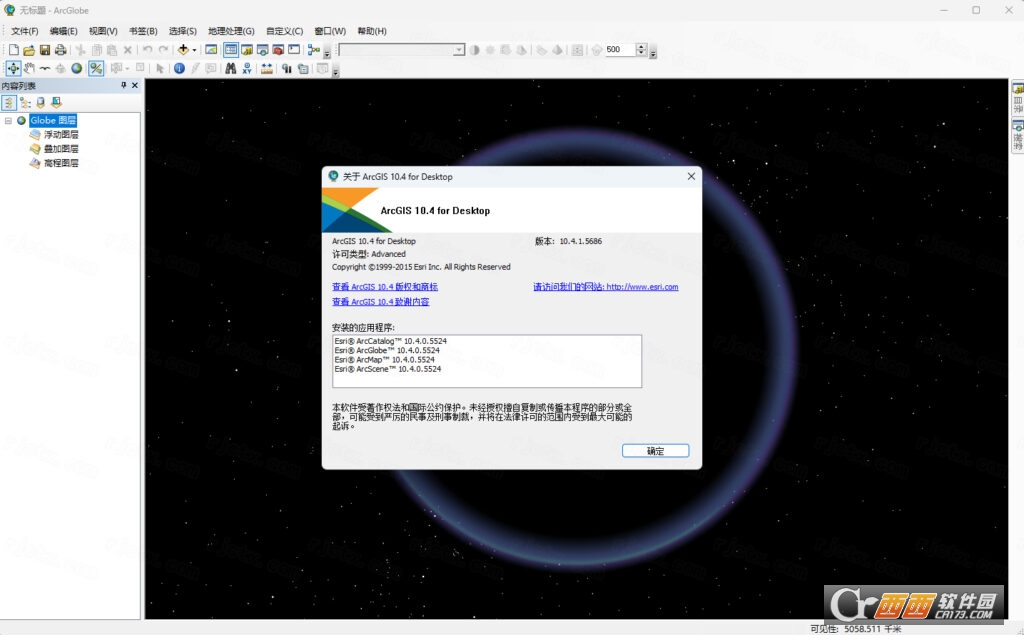Open the Standard toolbar options arrow
This screenshot has height=635, width=1024.
[x=327, y=52]
